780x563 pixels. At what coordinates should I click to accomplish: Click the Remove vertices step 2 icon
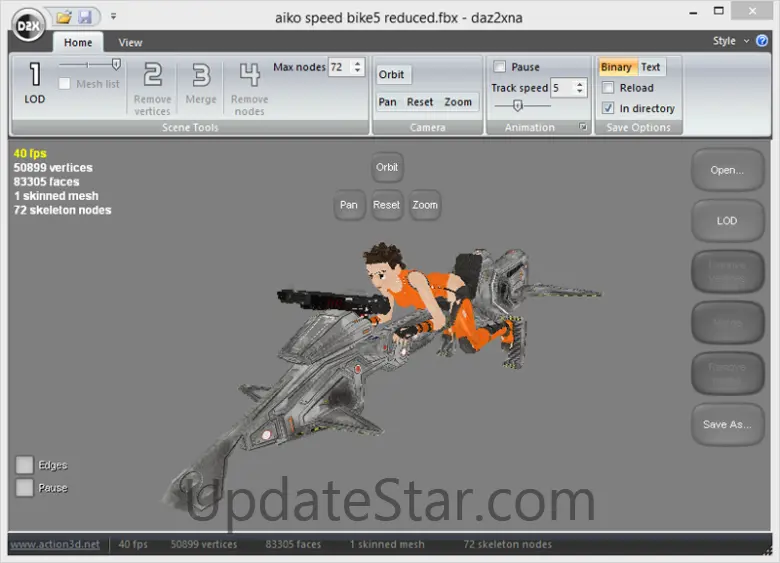[x=152, y=75]
